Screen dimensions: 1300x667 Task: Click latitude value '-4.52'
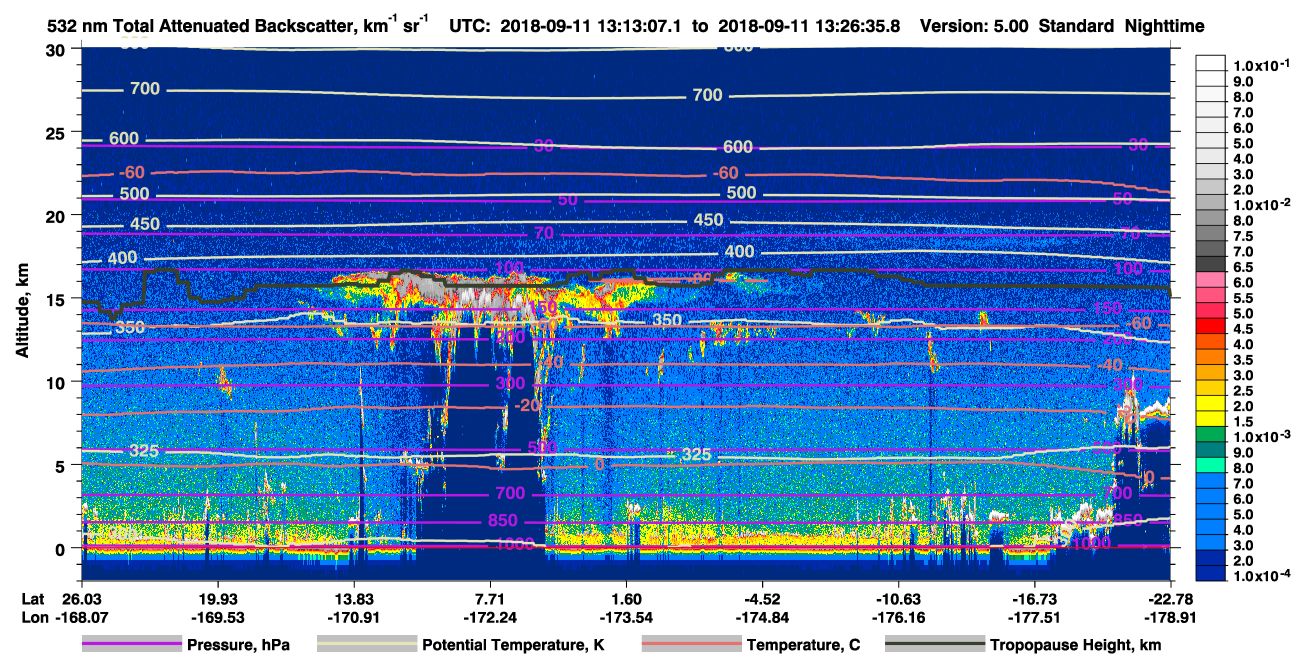762,597
